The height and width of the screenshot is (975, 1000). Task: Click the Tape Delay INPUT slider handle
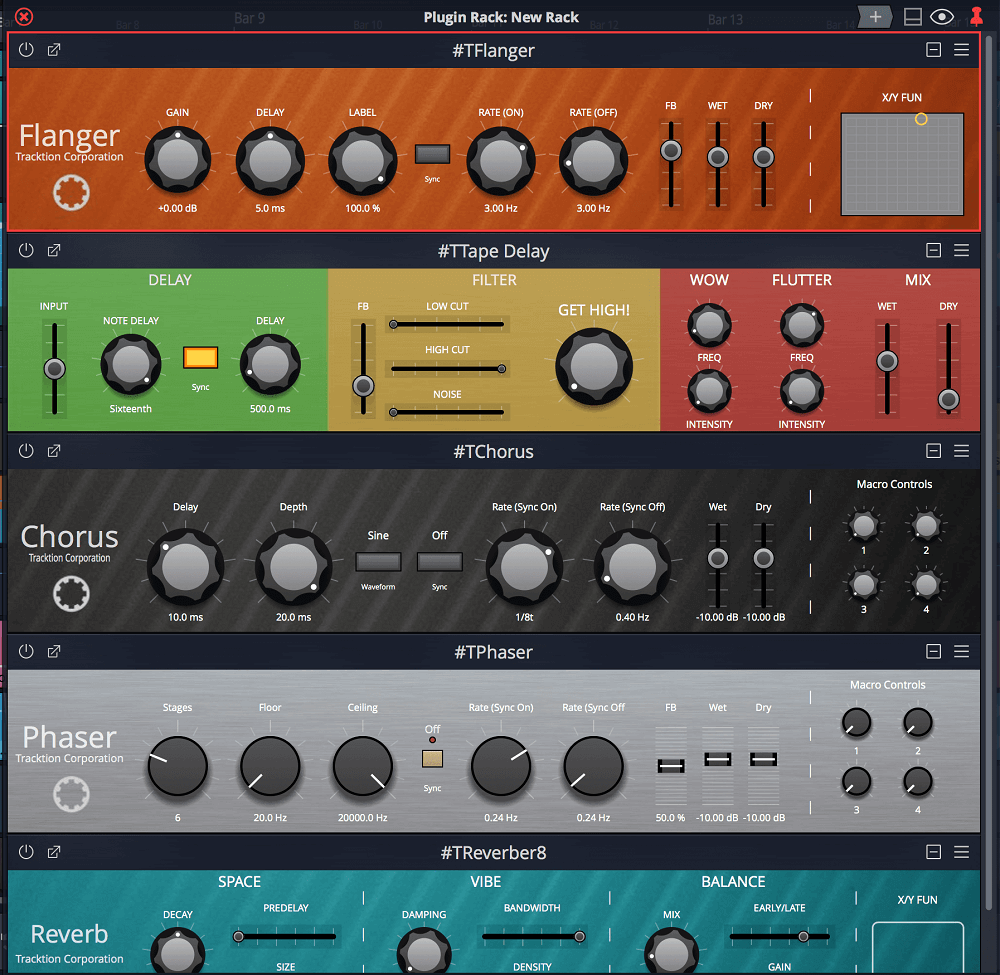coord(54,368)
